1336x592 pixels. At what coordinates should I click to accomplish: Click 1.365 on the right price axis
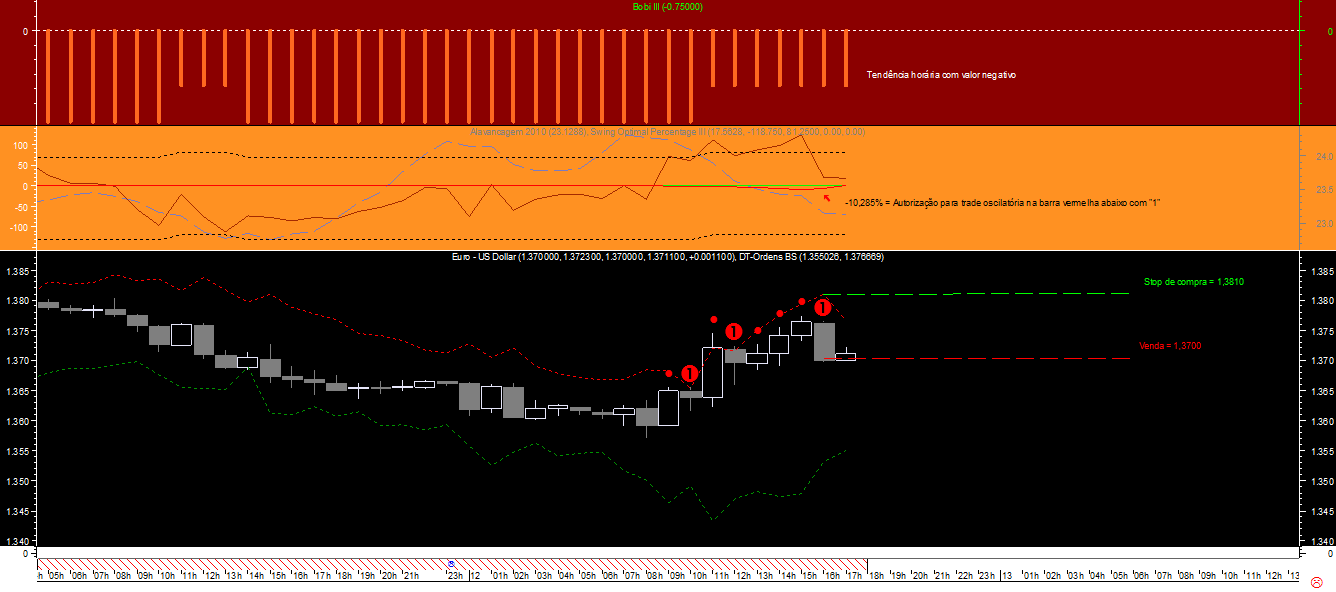tap(1322, 391)
